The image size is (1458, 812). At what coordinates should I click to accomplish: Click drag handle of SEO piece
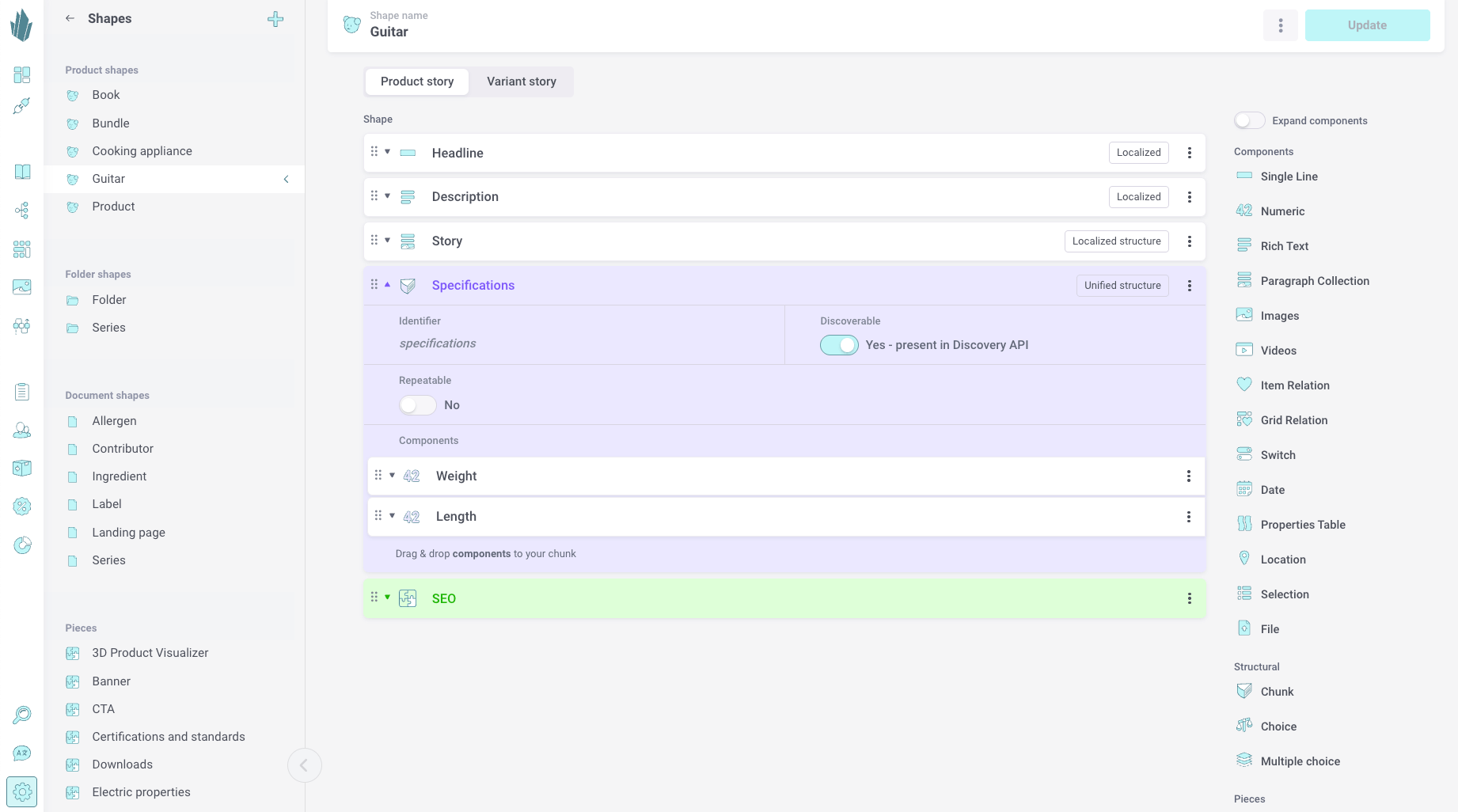[x=374, y=598]
